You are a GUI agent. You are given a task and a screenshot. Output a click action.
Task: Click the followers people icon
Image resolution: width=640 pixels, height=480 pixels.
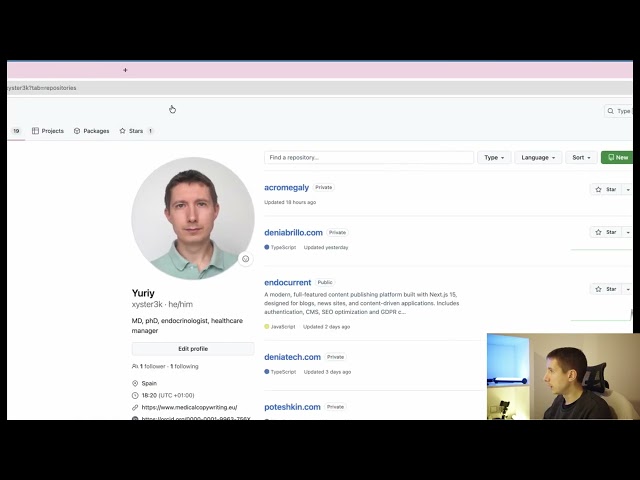pos(135,367)
